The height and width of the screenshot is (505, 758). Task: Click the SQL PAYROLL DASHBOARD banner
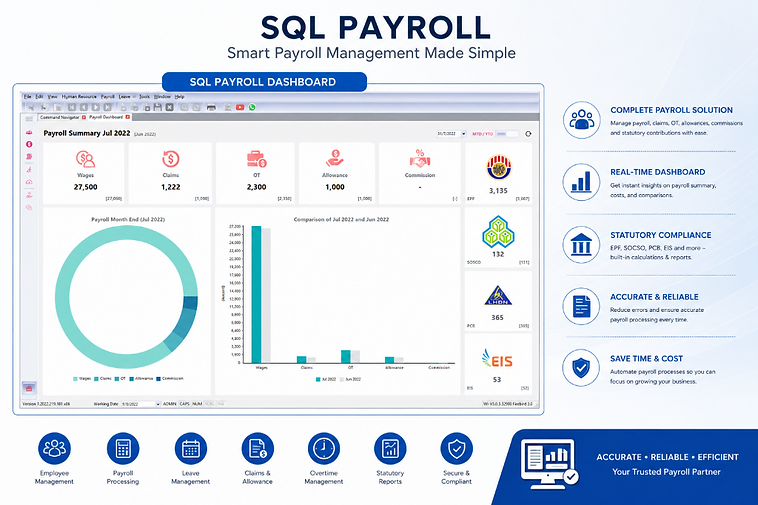[264, 82]
